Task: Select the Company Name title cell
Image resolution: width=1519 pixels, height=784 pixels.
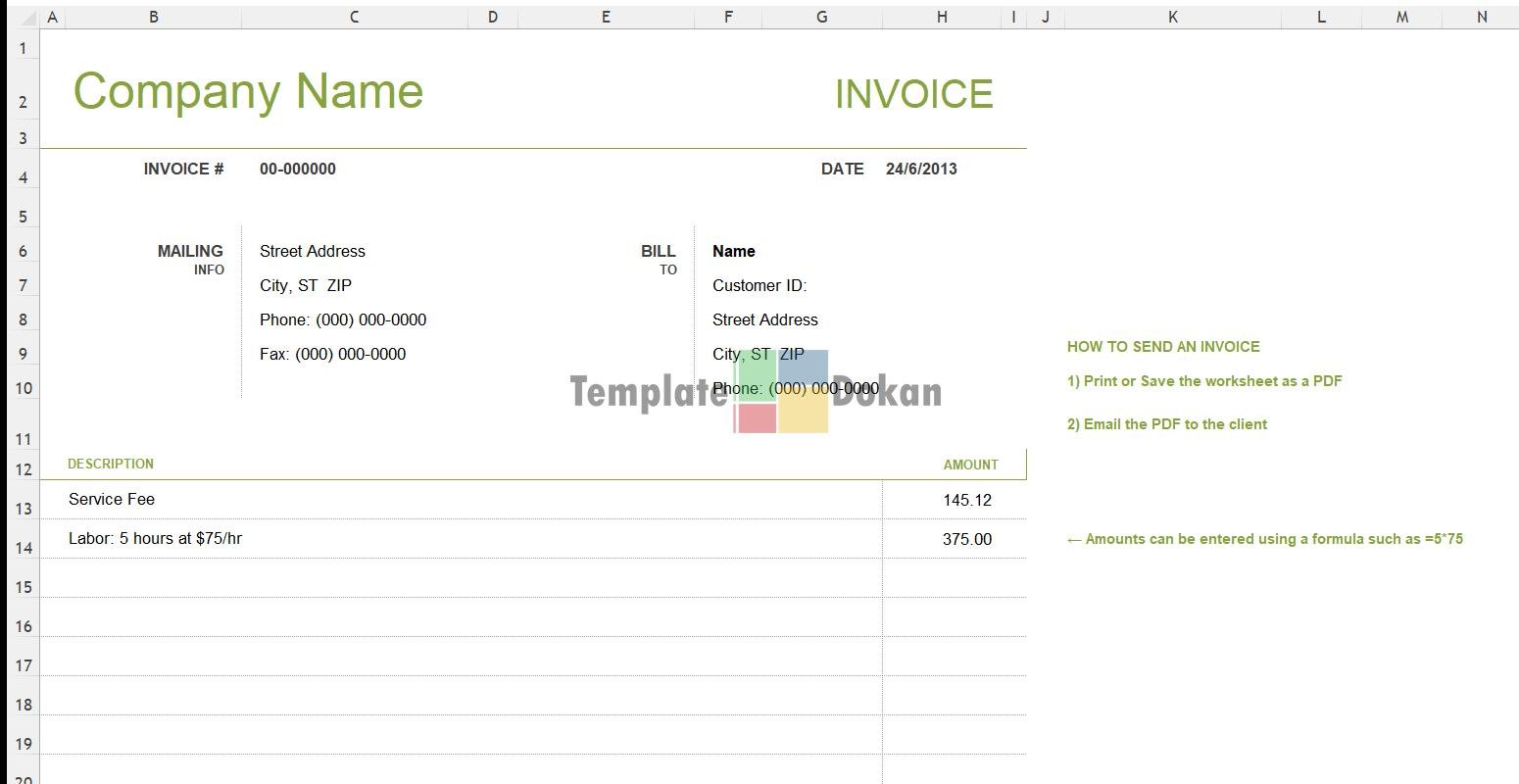Action: 248,91
